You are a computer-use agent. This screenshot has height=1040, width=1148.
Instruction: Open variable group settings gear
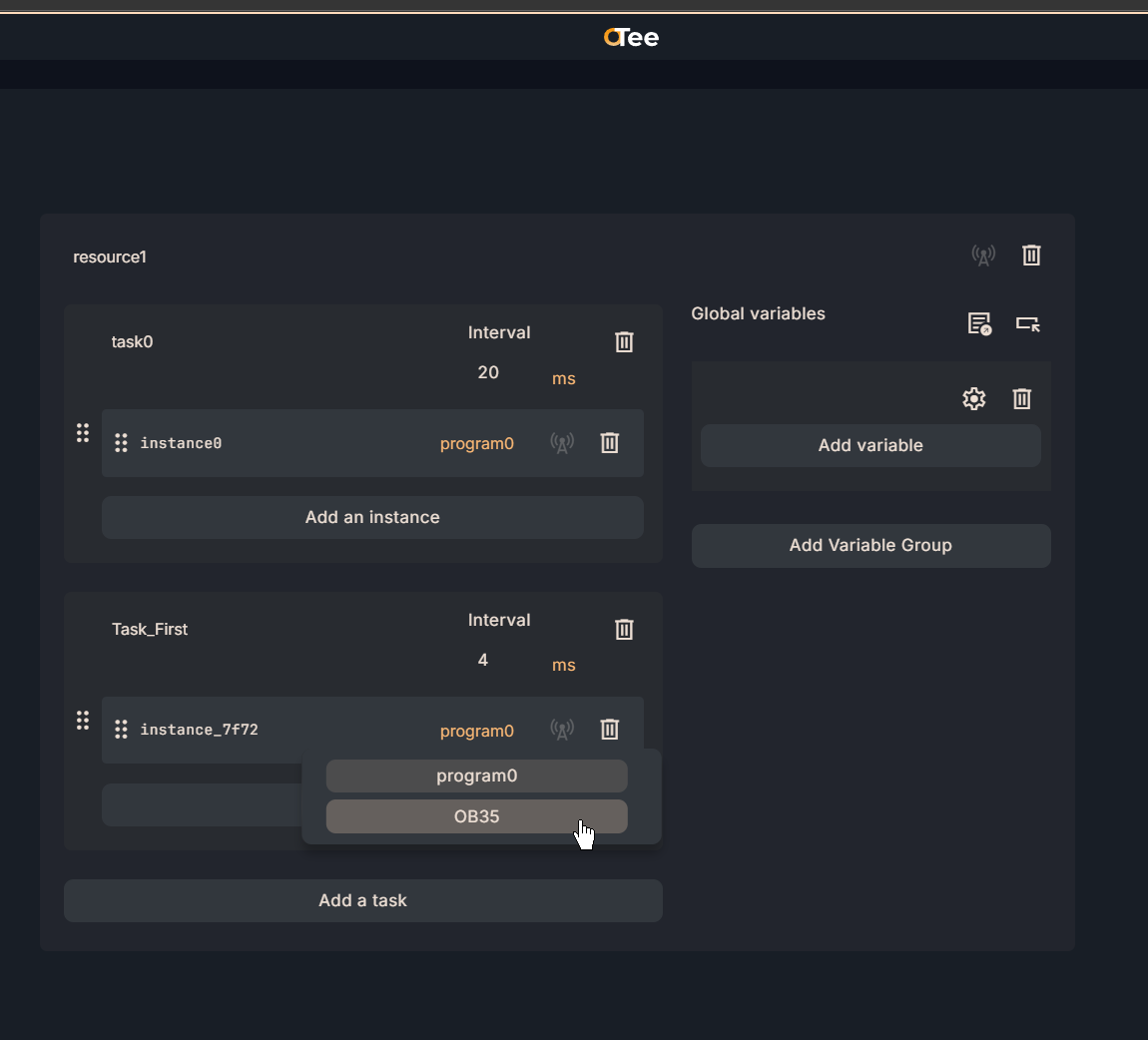[x=973, y=399]
